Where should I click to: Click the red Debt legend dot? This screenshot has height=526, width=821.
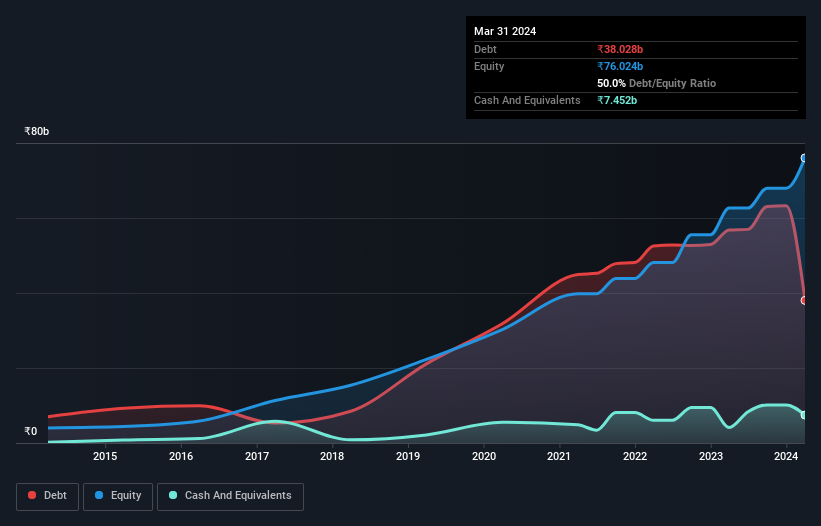click(x=32, y=495)
